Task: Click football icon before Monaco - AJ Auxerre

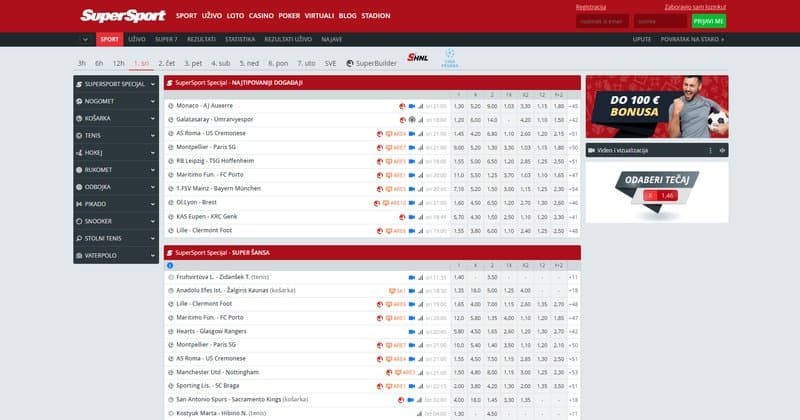Action: click(170, 106)
